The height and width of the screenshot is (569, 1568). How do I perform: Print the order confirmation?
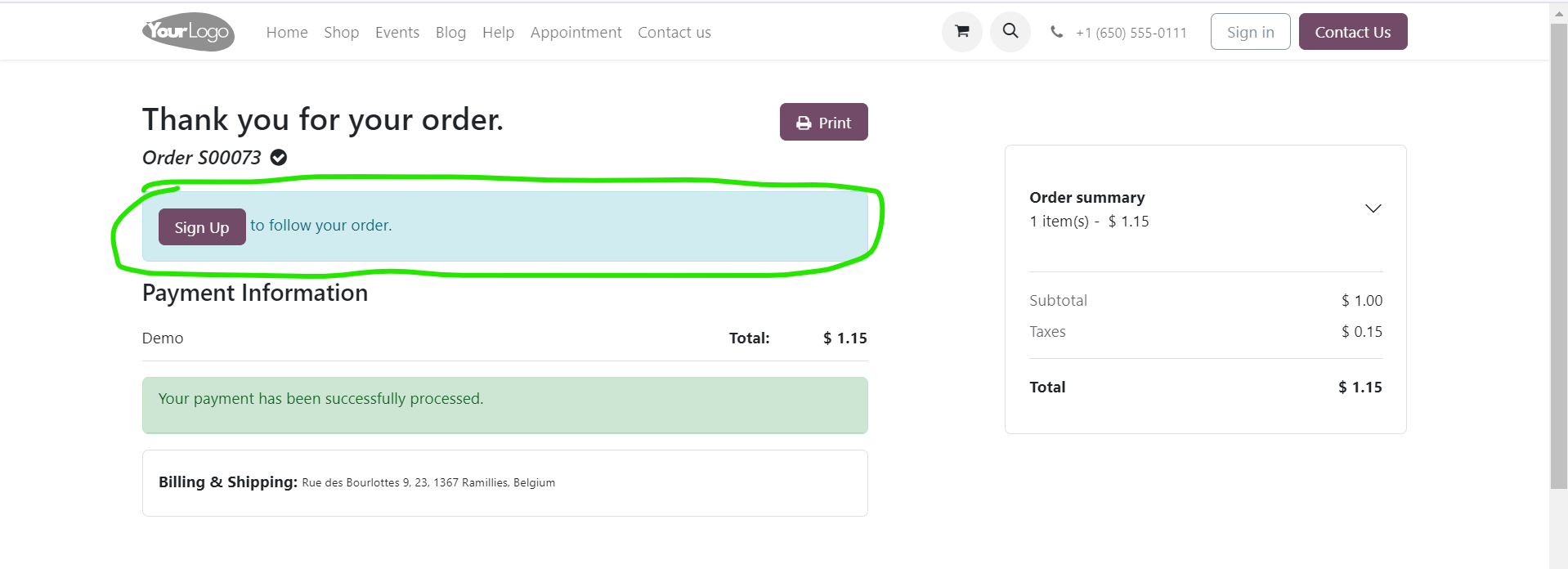(823, 123)
